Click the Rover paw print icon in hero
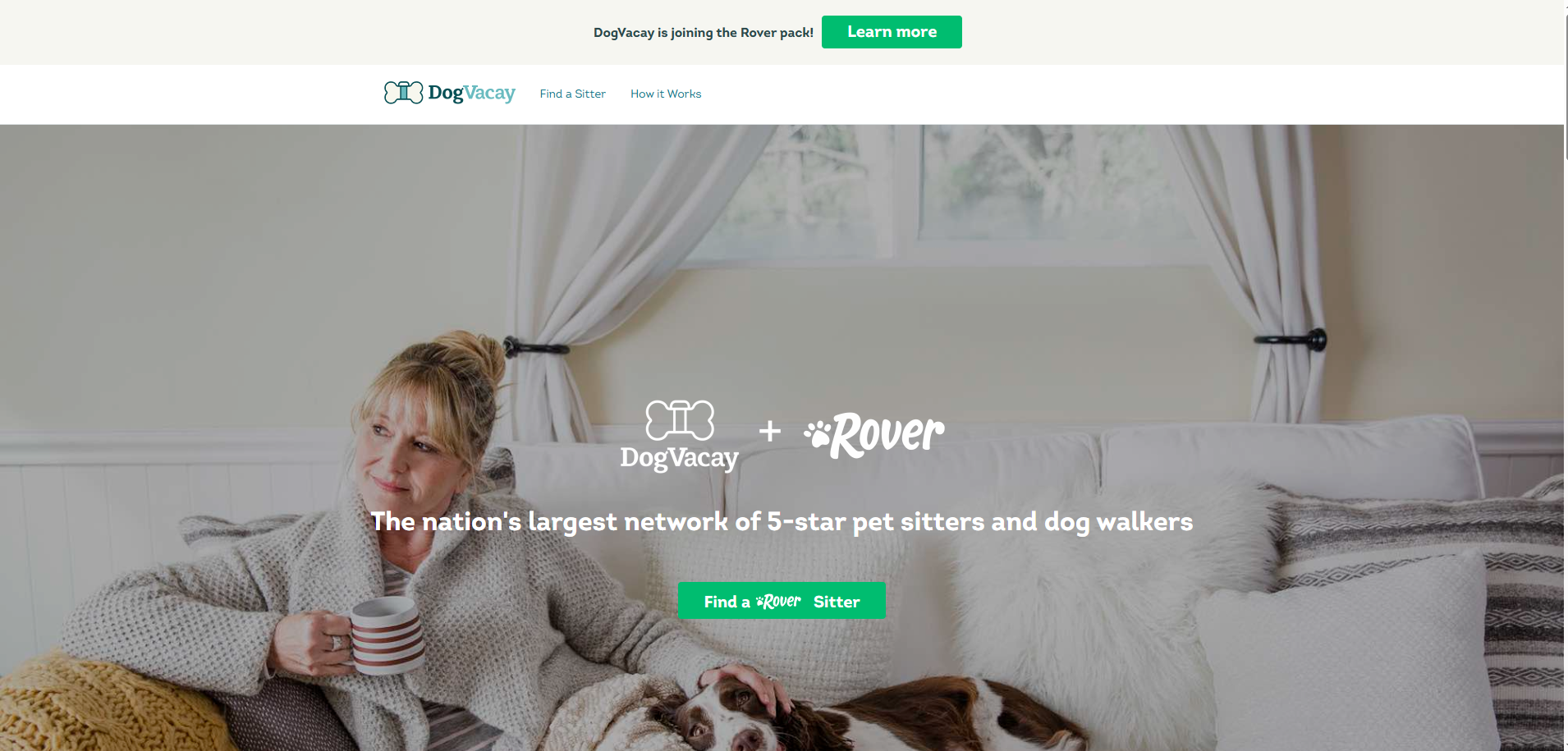 click(x=818, y=433)
